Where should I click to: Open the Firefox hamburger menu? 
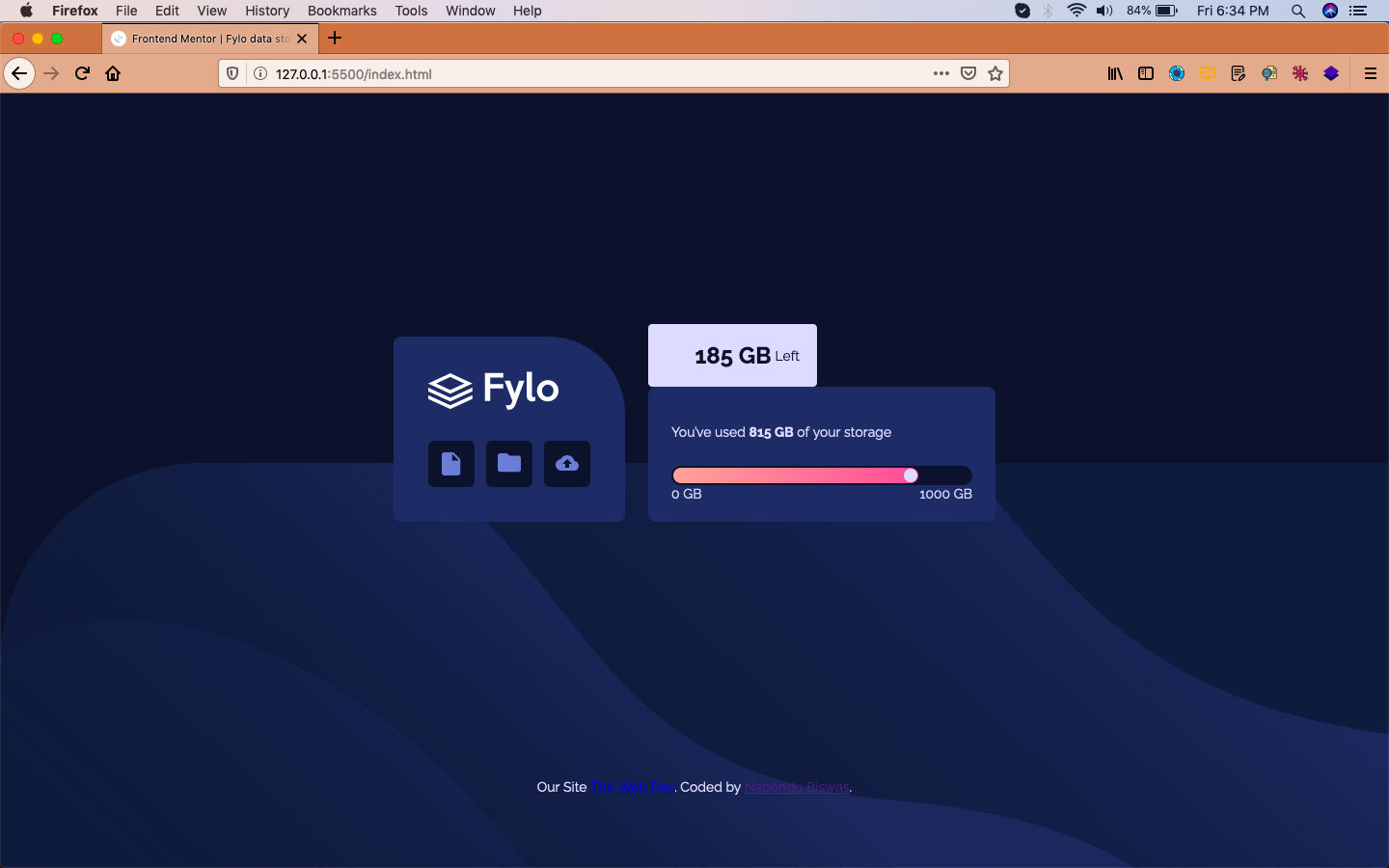1370,73
